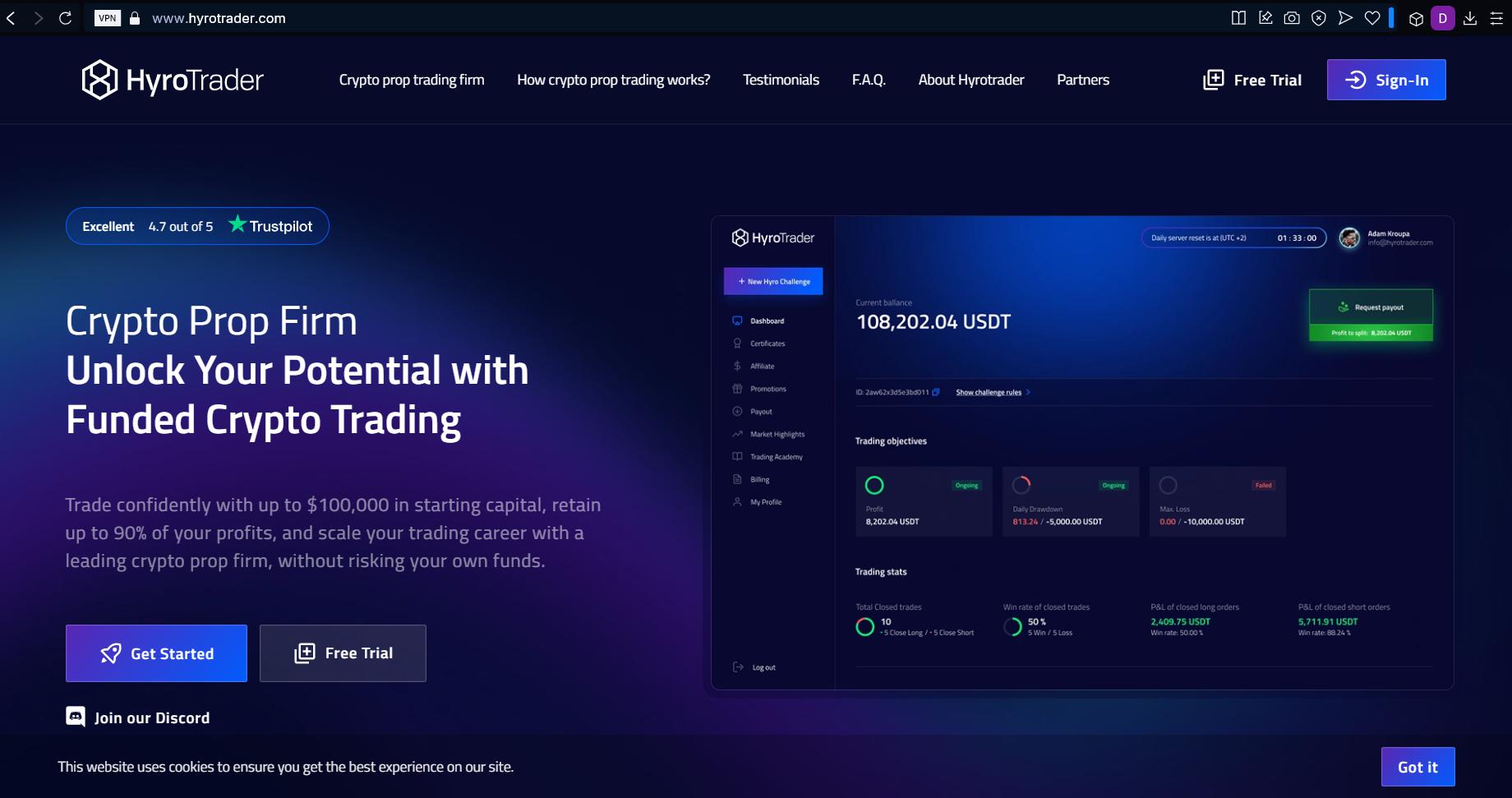Open browser easy setup menu icon
Screen dimensions: 1512x798
(x=1496, y=18)
